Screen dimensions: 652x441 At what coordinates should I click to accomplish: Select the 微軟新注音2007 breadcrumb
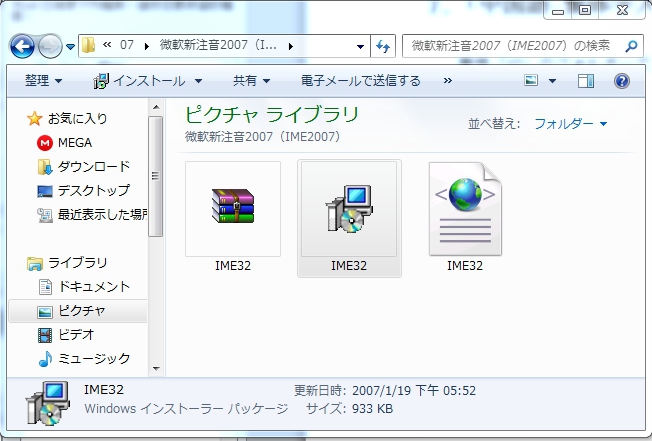point(218,45)
